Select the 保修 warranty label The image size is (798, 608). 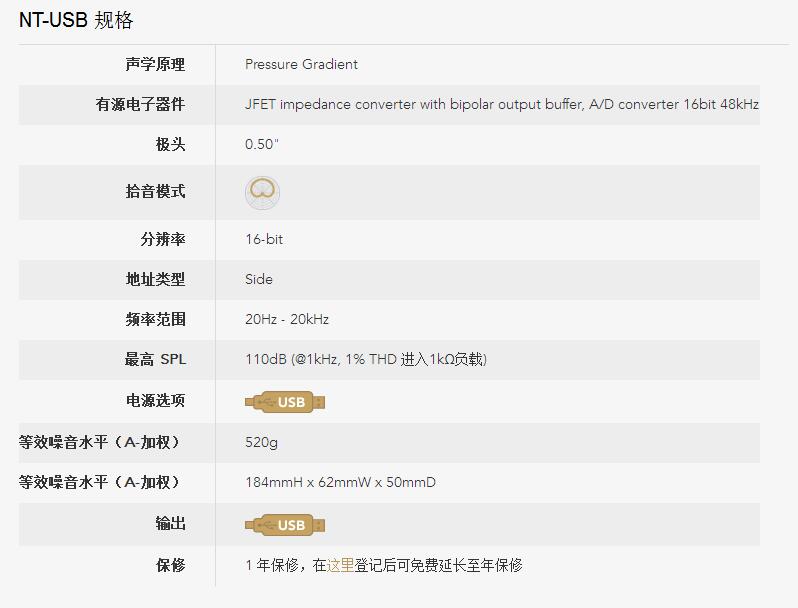(x=170, y=565)
